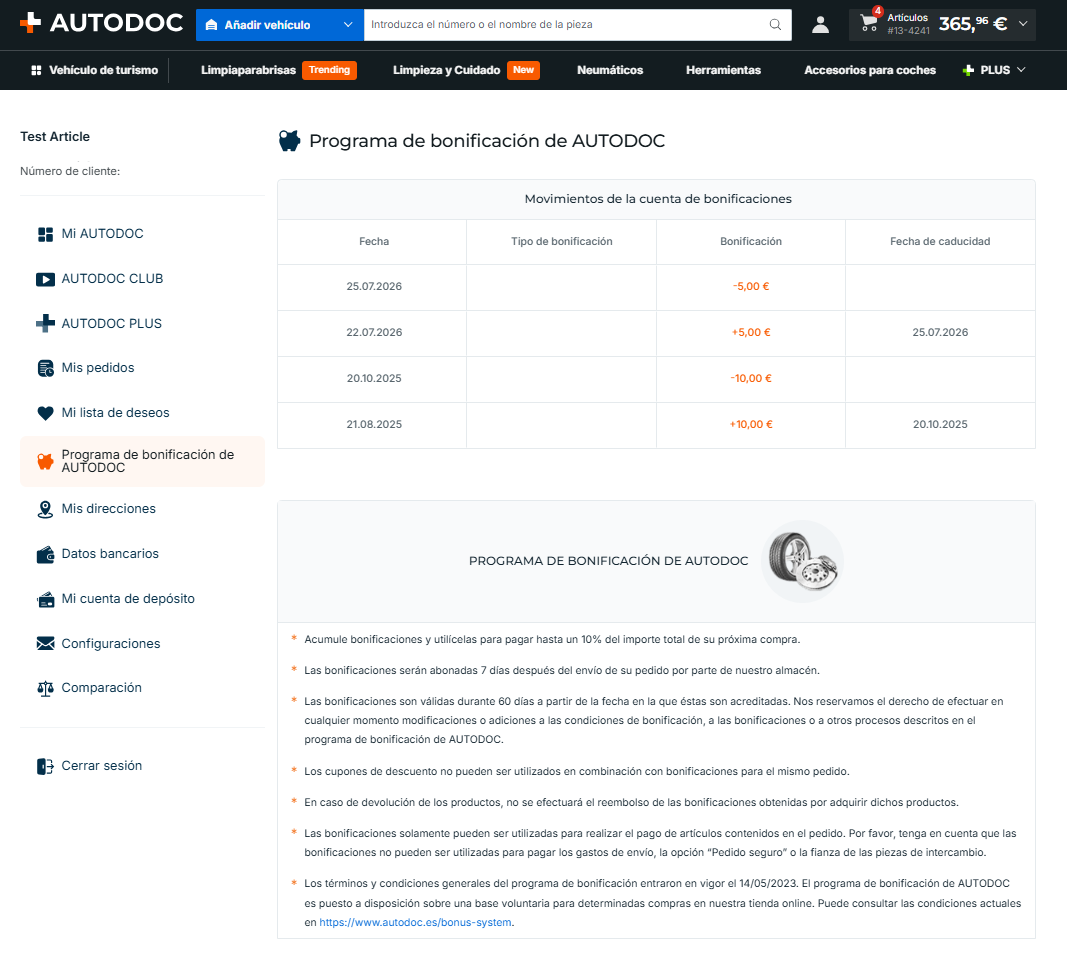Click the tire and brake disc image

pos(802,561)
